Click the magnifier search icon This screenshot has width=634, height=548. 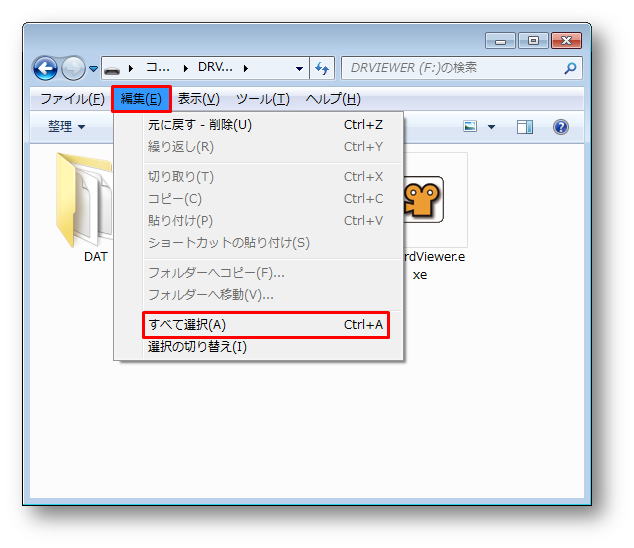click(571, 68)
